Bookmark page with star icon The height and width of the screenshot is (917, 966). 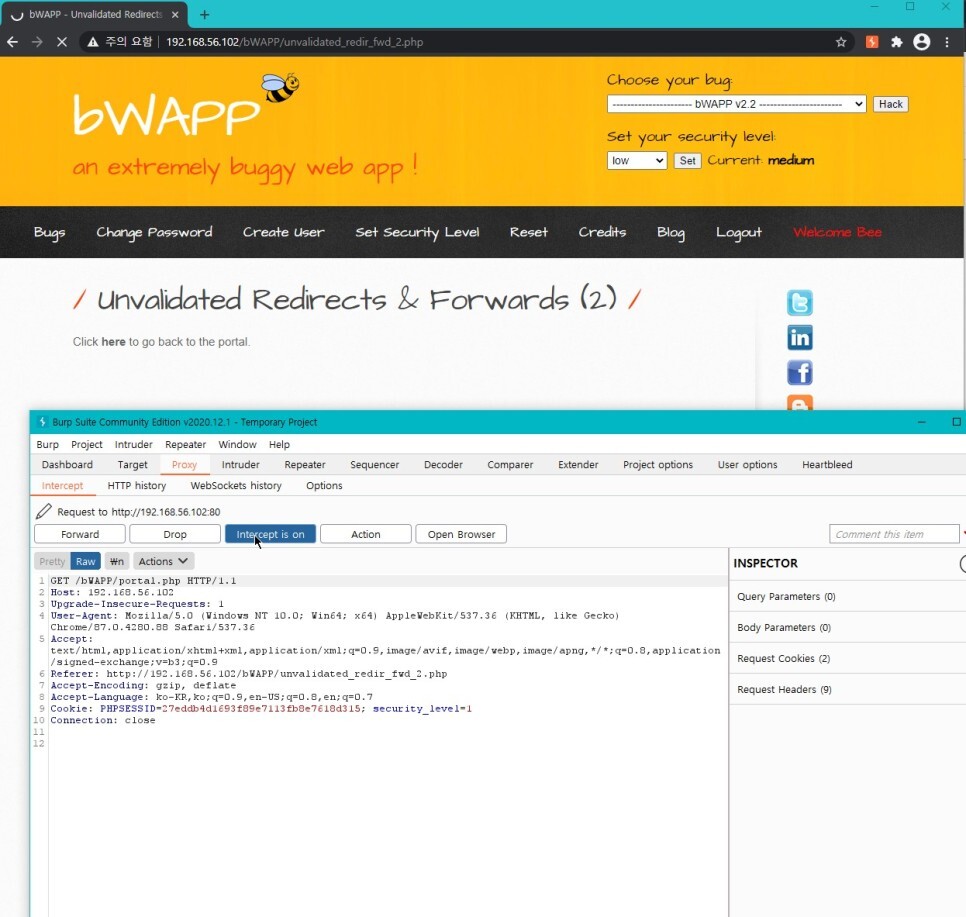coord(841,42)
